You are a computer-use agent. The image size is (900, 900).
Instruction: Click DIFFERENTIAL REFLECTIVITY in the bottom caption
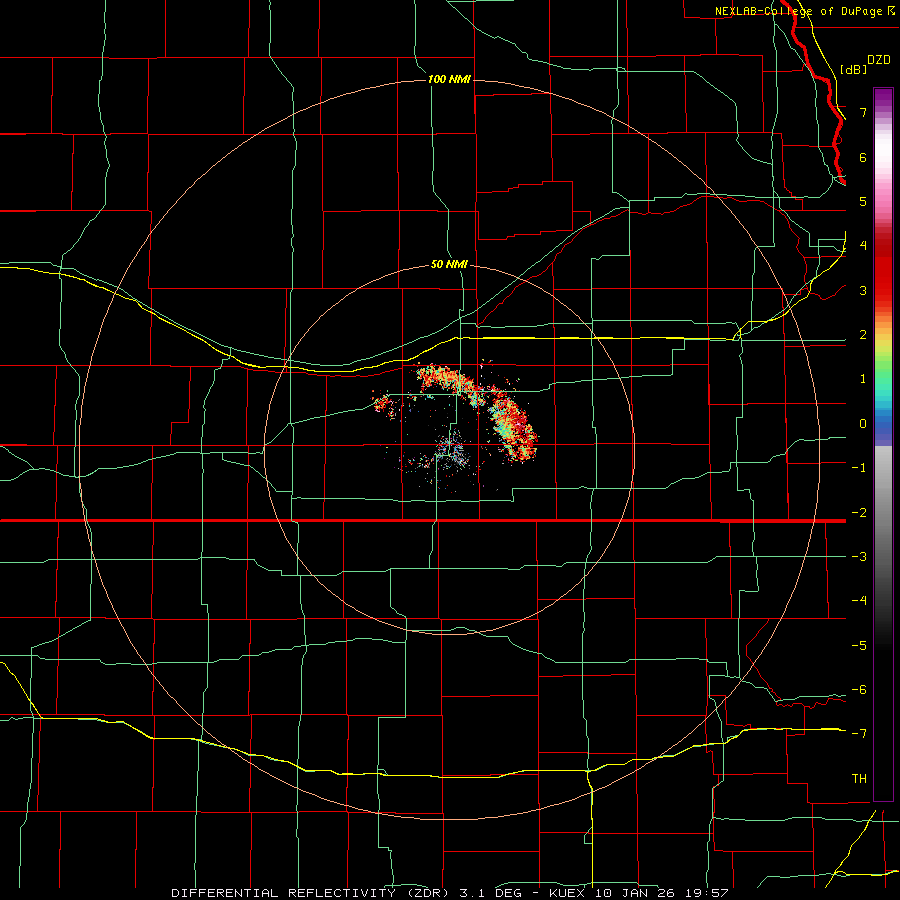[x=284, y=893]
